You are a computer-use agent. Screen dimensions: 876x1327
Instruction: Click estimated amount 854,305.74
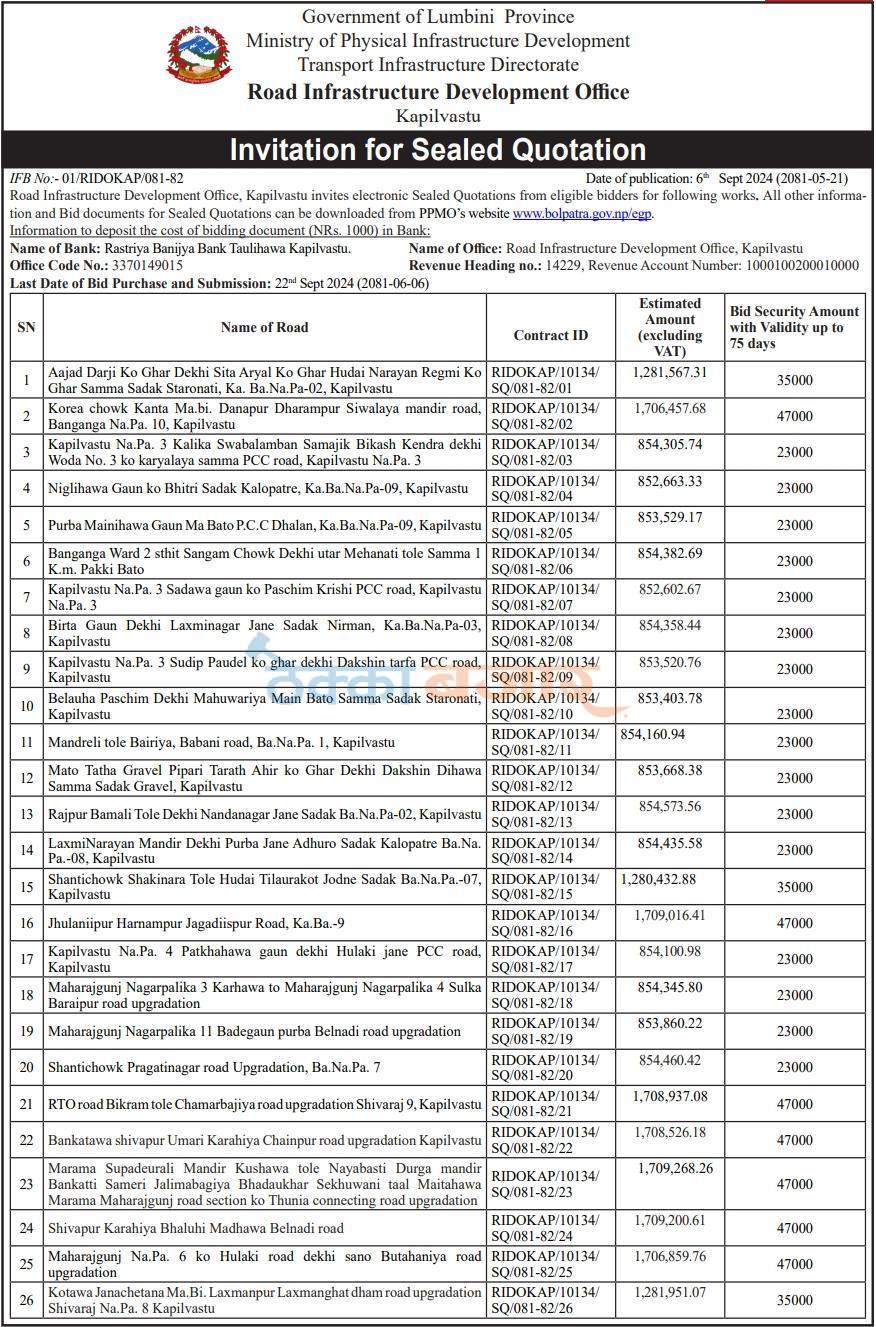click(670, 444)
